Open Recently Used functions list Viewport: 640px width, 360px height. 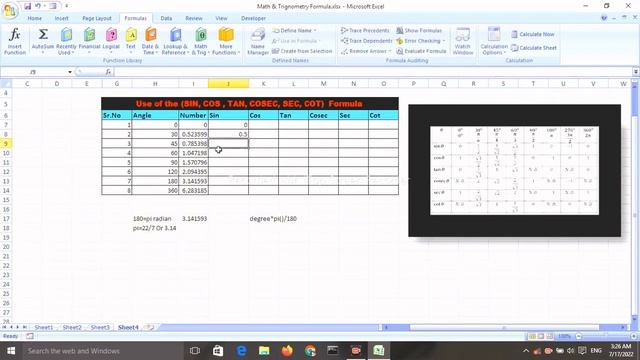[x=66, y=41]
